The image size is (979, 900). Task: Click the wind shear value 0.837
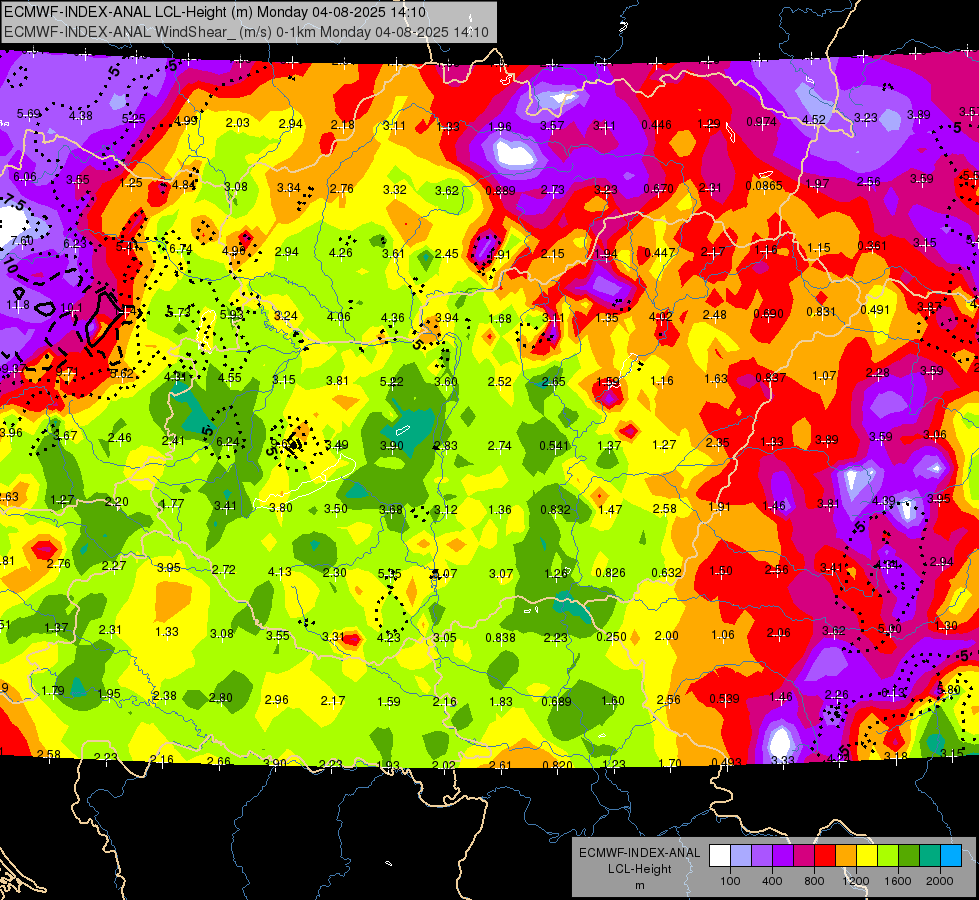coord(770,377)
